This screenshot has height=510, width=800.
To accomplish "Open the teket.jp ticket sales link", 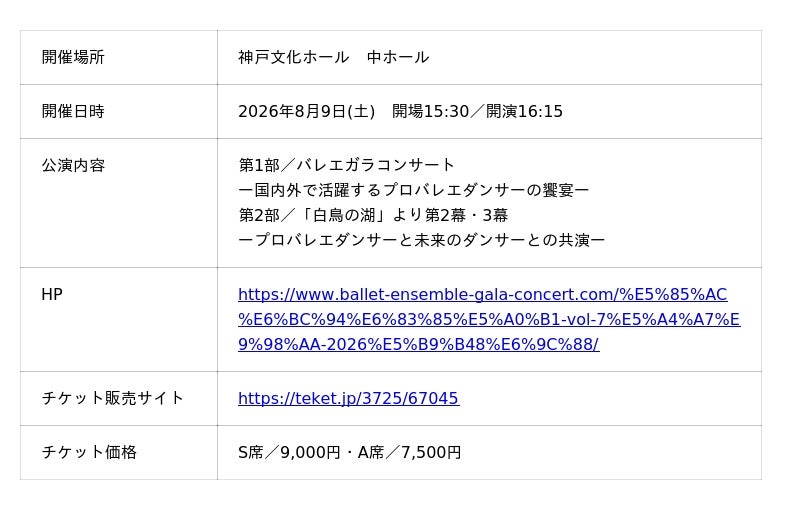I will pos(348,398).
